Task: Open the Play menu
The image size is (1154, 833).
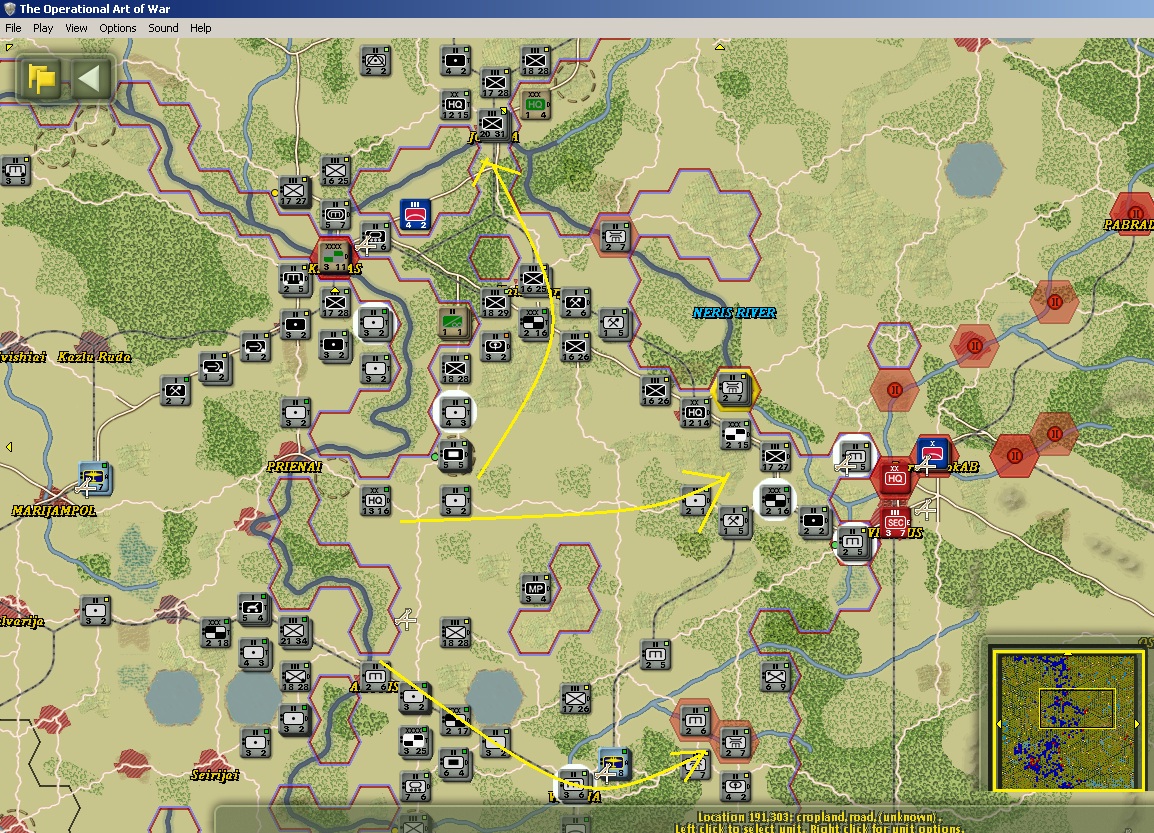Action: (43, 28)
